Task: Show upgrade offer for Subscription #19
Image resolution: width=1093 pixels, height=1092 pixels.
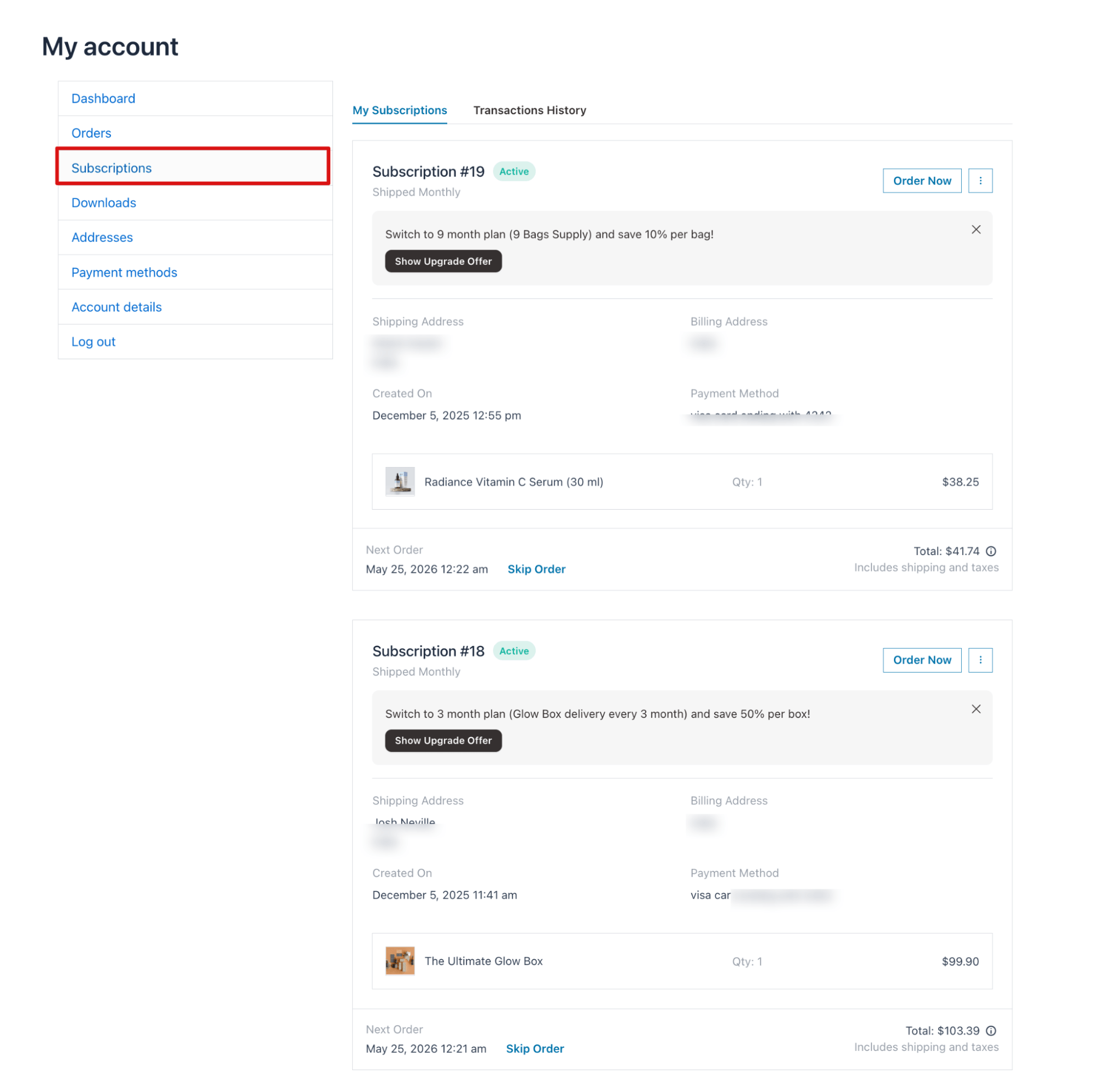Action: pyautogui.click(x=443, y=261)
